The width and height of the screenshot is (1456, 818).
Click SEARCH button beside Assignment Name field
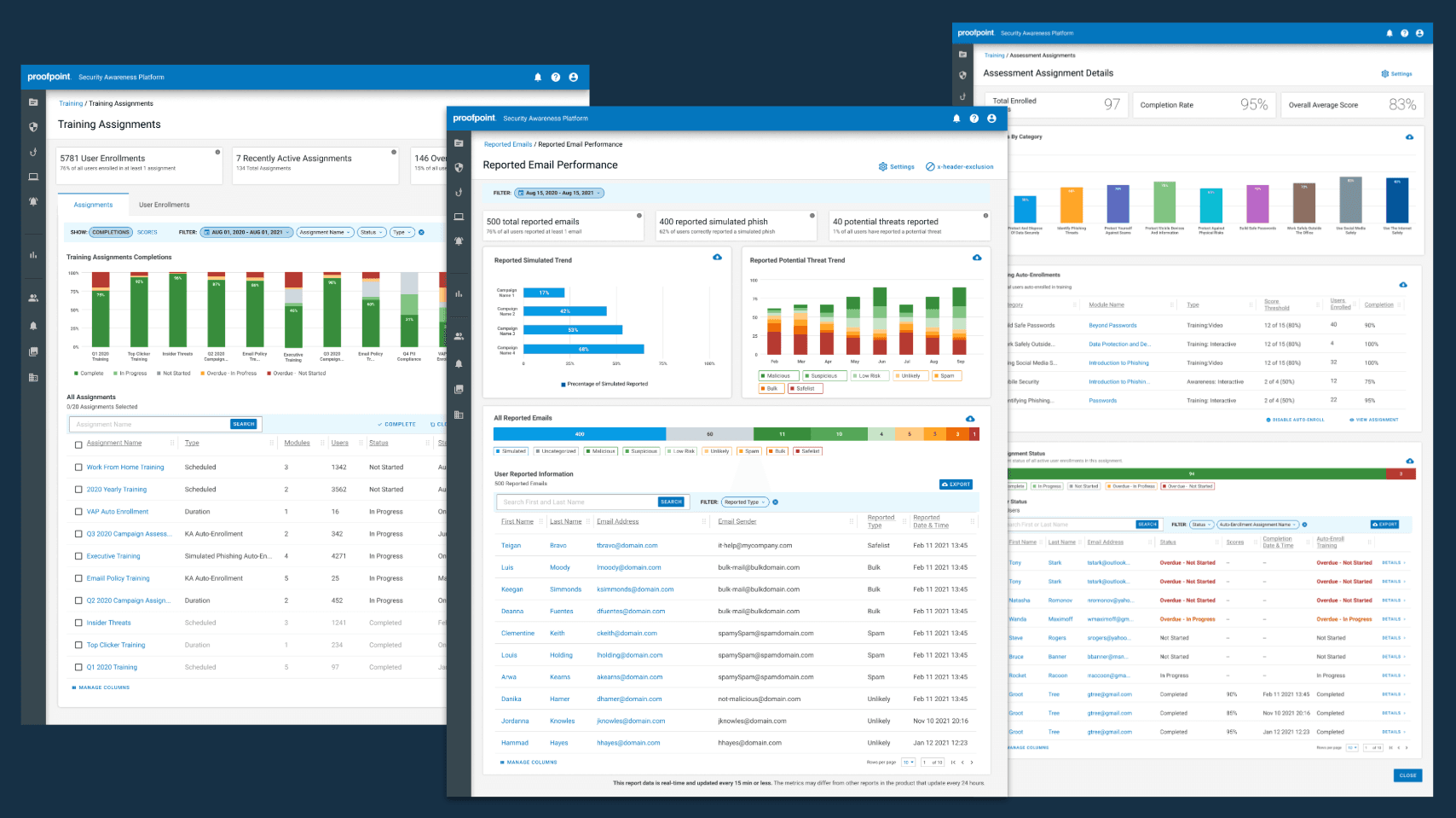coord(244,424)
